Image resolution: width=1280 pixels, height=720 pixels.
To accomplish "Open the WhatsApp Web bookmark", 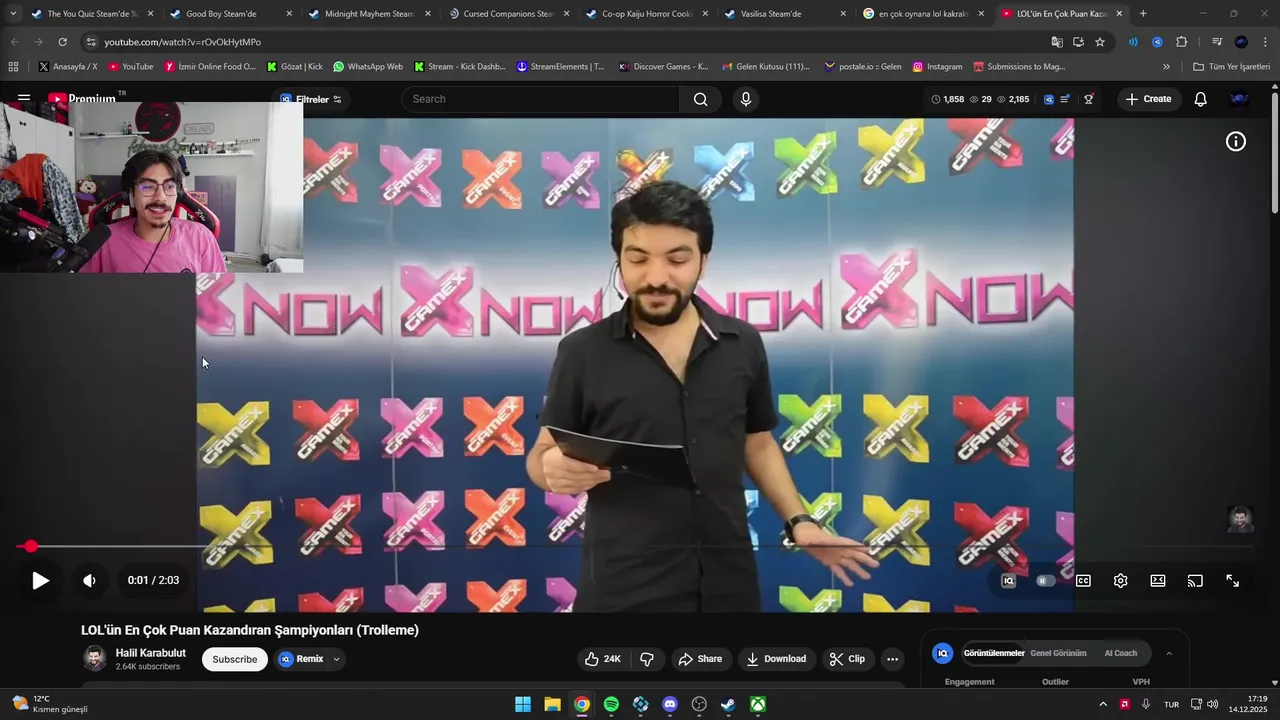I will [368, 67].
